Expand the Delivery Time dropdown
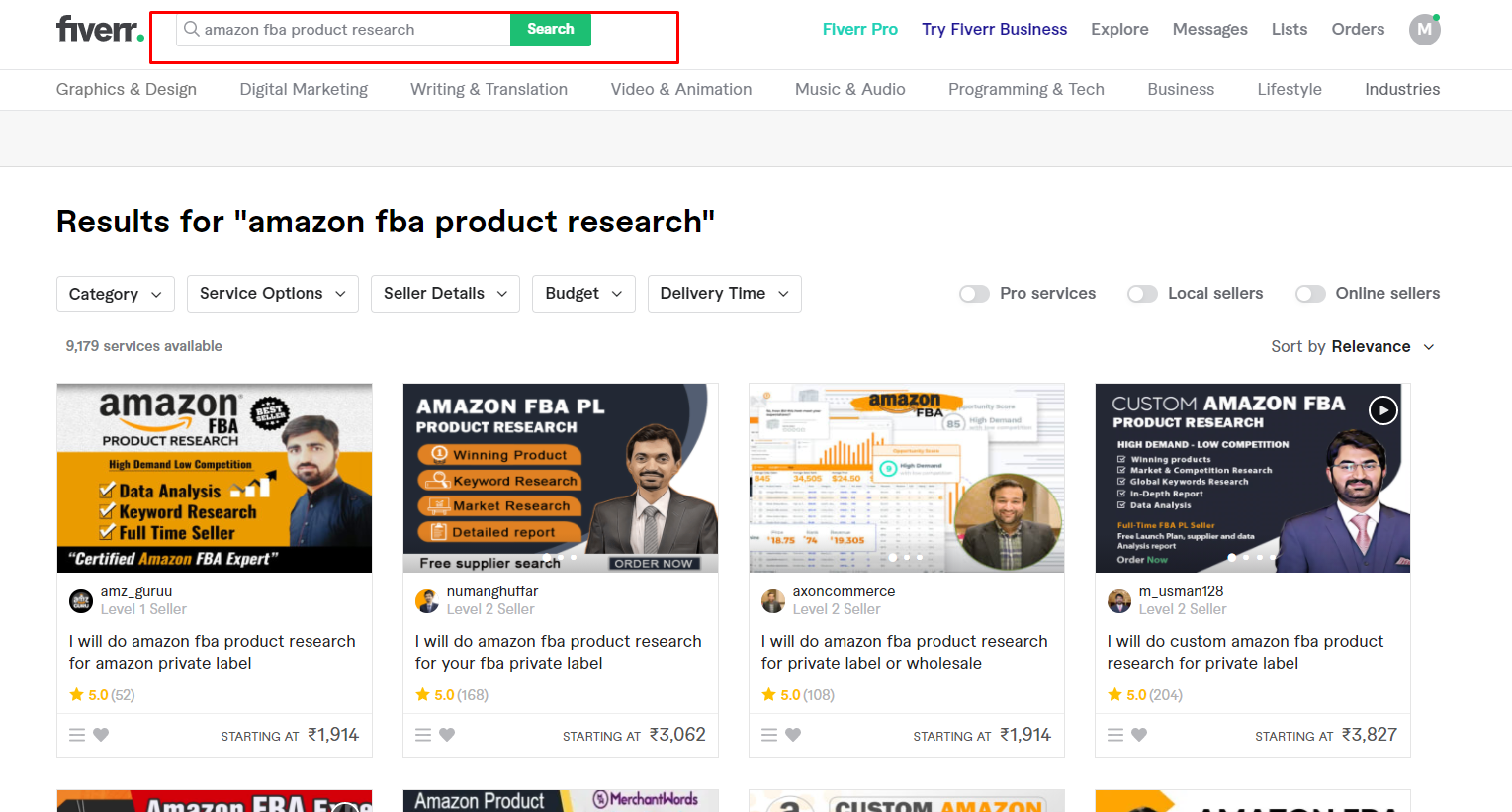 (x=725, y=294)
